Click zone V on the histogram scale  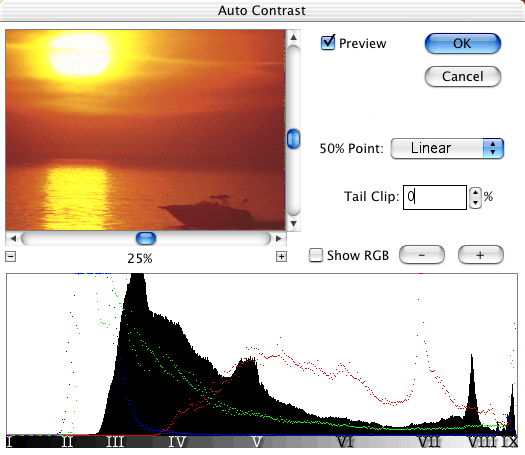[x=256, y=442]
